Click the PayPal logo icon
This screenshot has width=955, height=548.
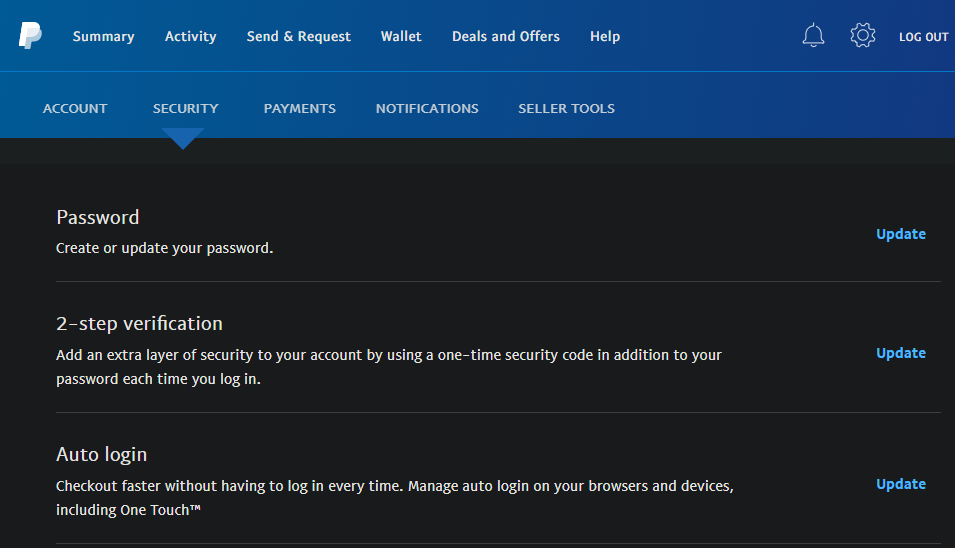[30, 35]
